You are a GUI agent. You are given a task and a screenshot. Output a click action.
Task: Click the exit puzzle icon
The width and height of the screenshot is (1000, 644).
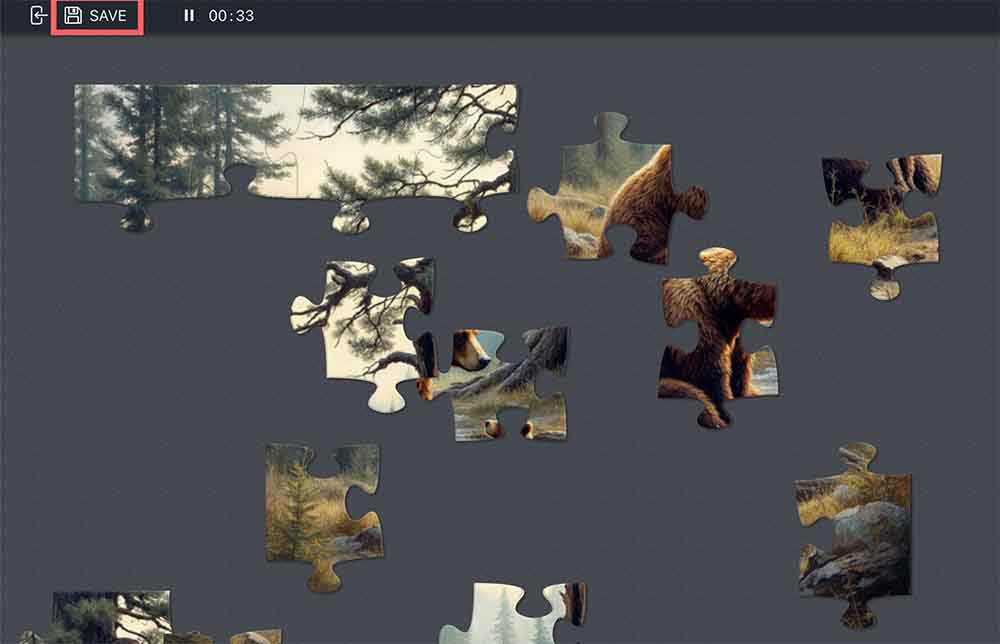pos(38,16)
